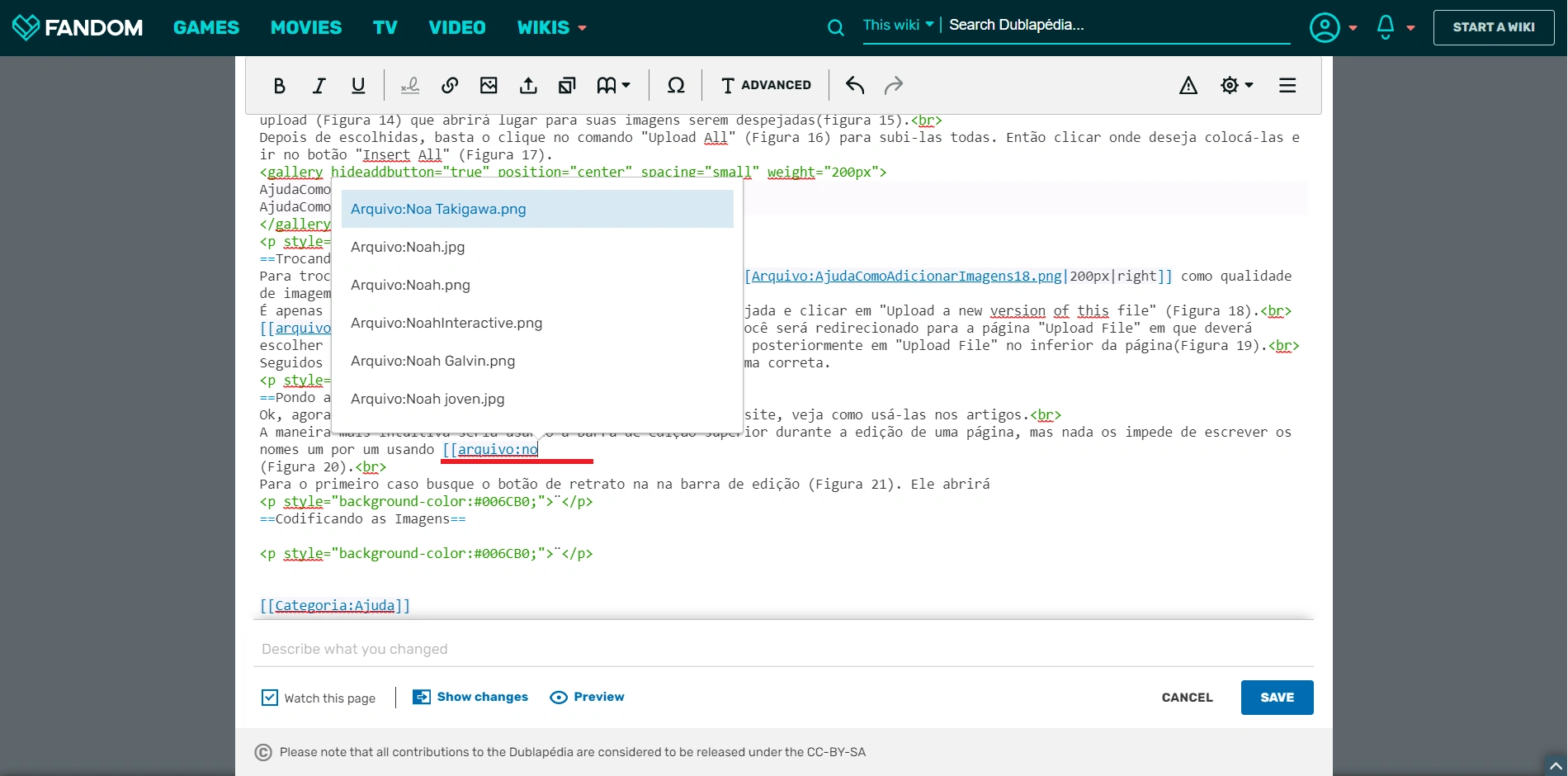Insert a signature

[x=410, y=85]
